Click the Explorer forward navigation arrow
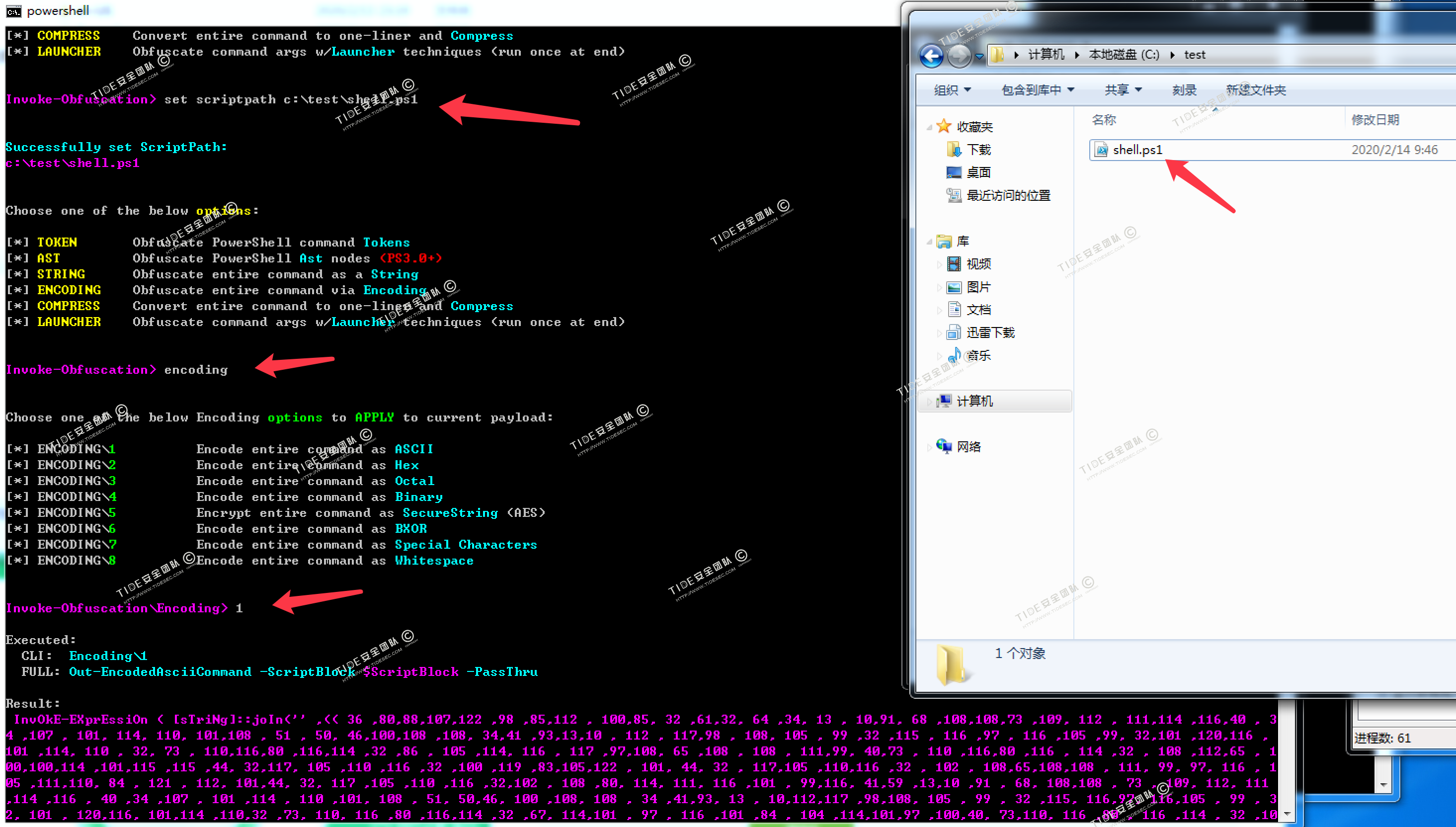Image resolution: width=1456 pixels, height=827 pixels. click(960, 56)
